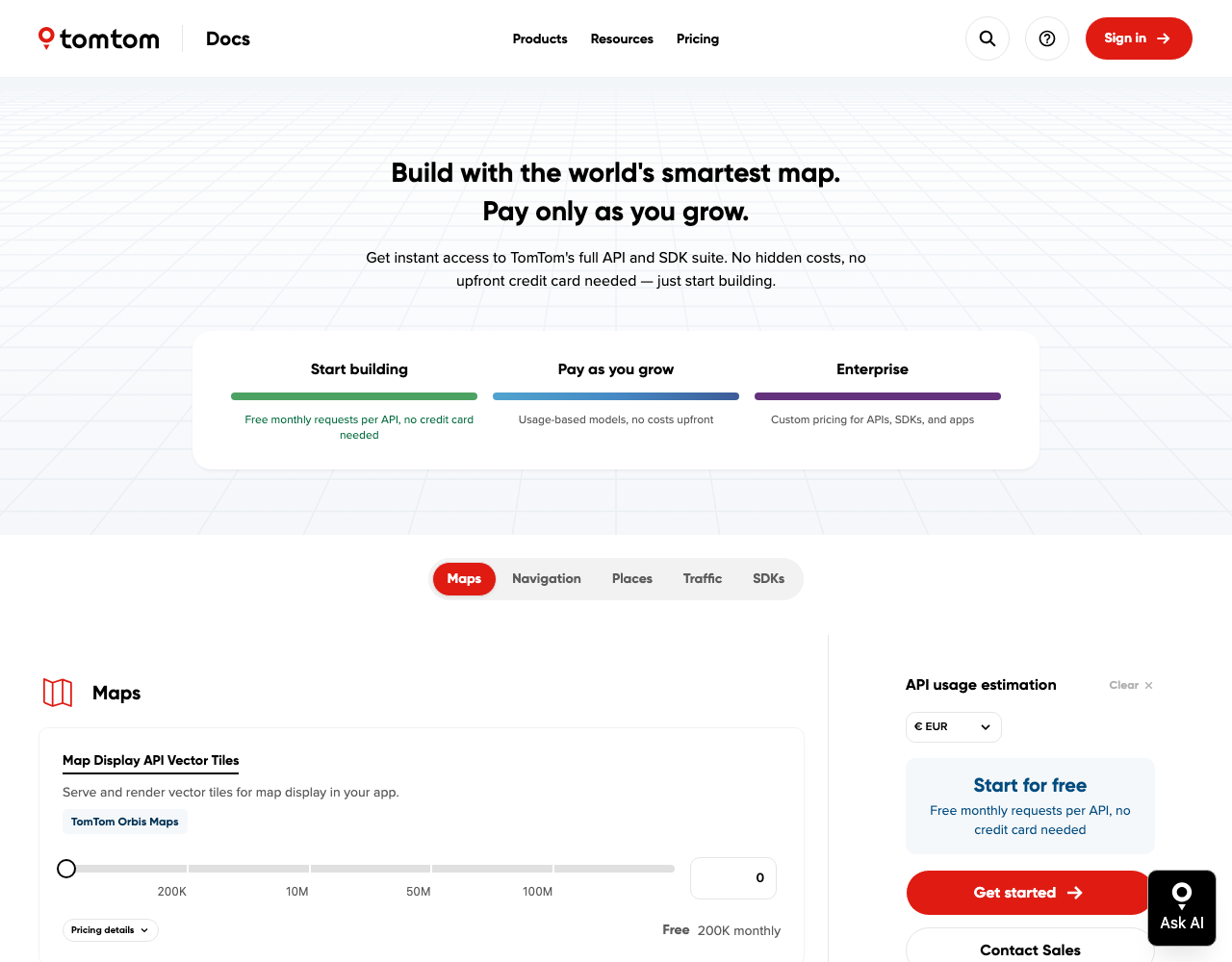Open the Docs link
Viewport: 1232px width, 962px height.
tap(228, 38)
